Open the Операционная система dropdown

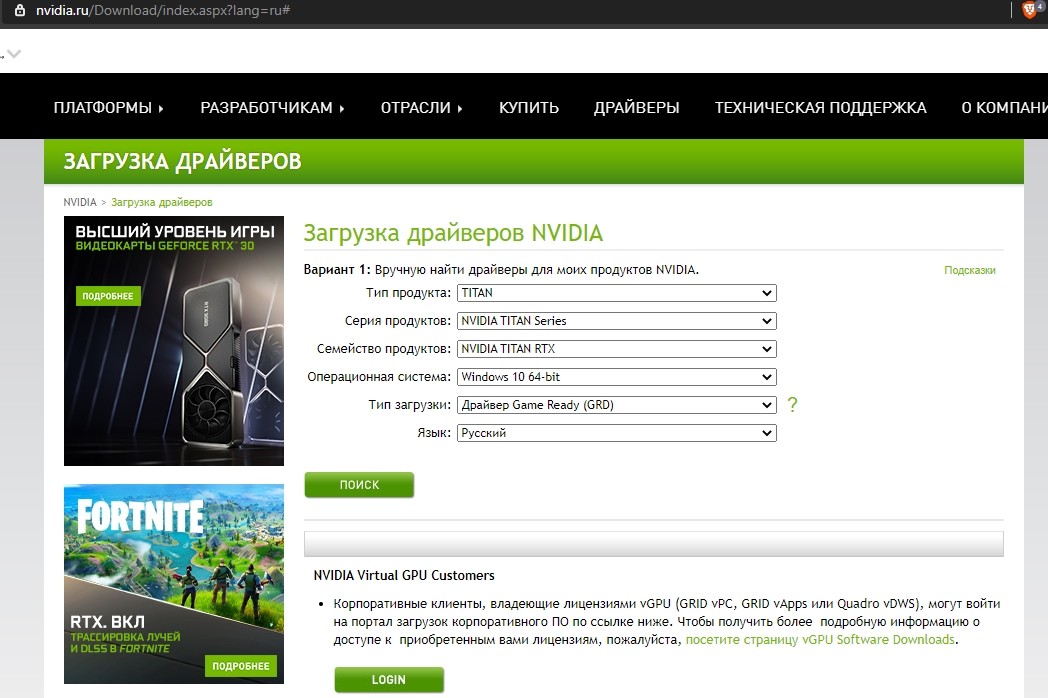[616, 377]
